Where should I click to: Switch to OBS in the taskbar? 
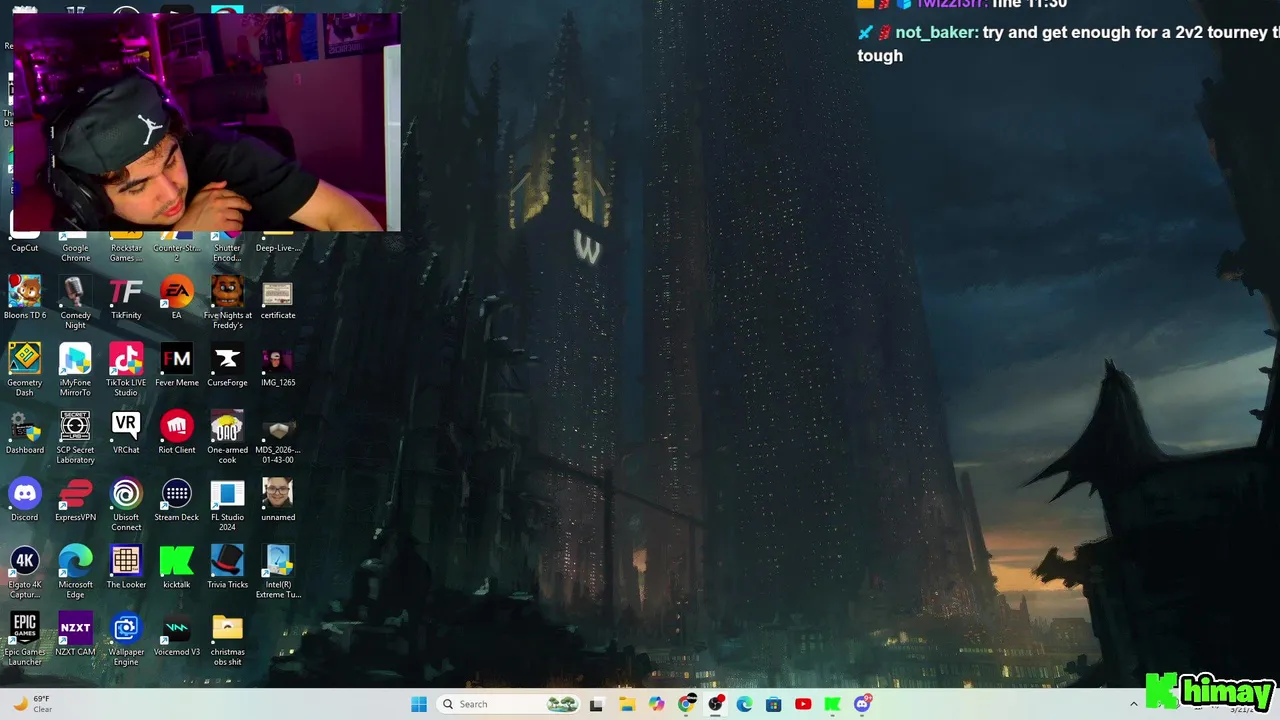[x=715, y=704]
